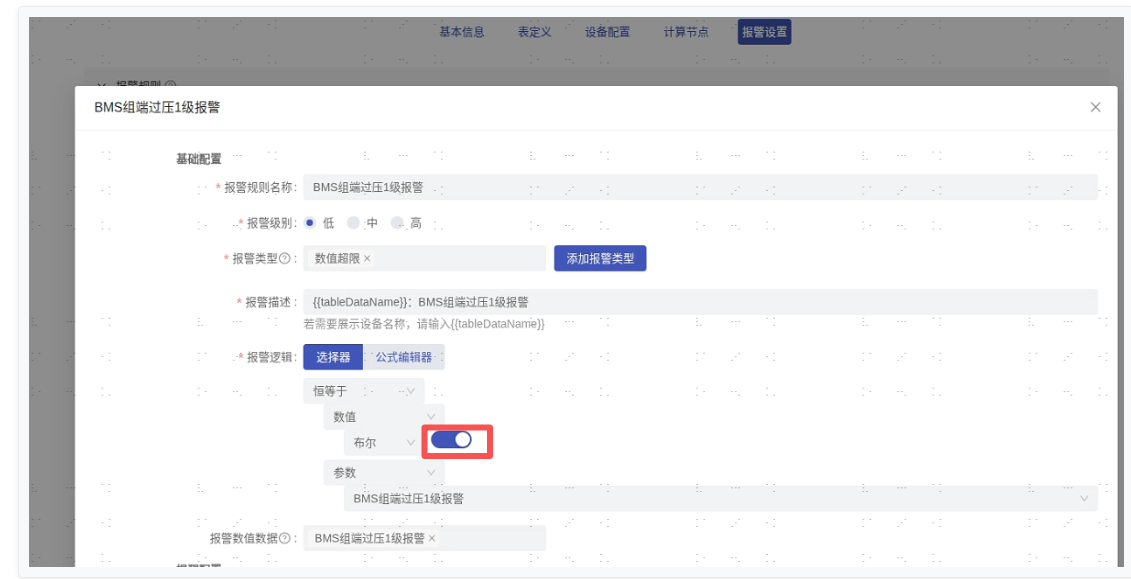
Task: Switch to the 基本信息 tab
Action: (462, 32)
